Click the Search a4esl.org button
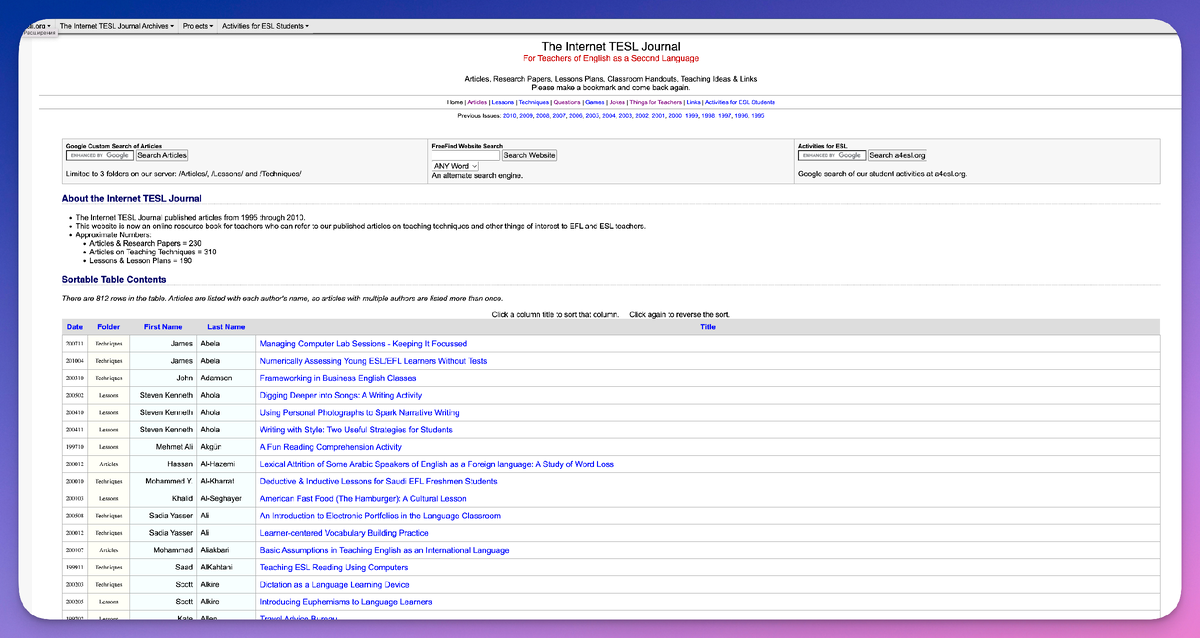Image resolution: width=1200 pixels, height=638 pixels. (897, 155)
